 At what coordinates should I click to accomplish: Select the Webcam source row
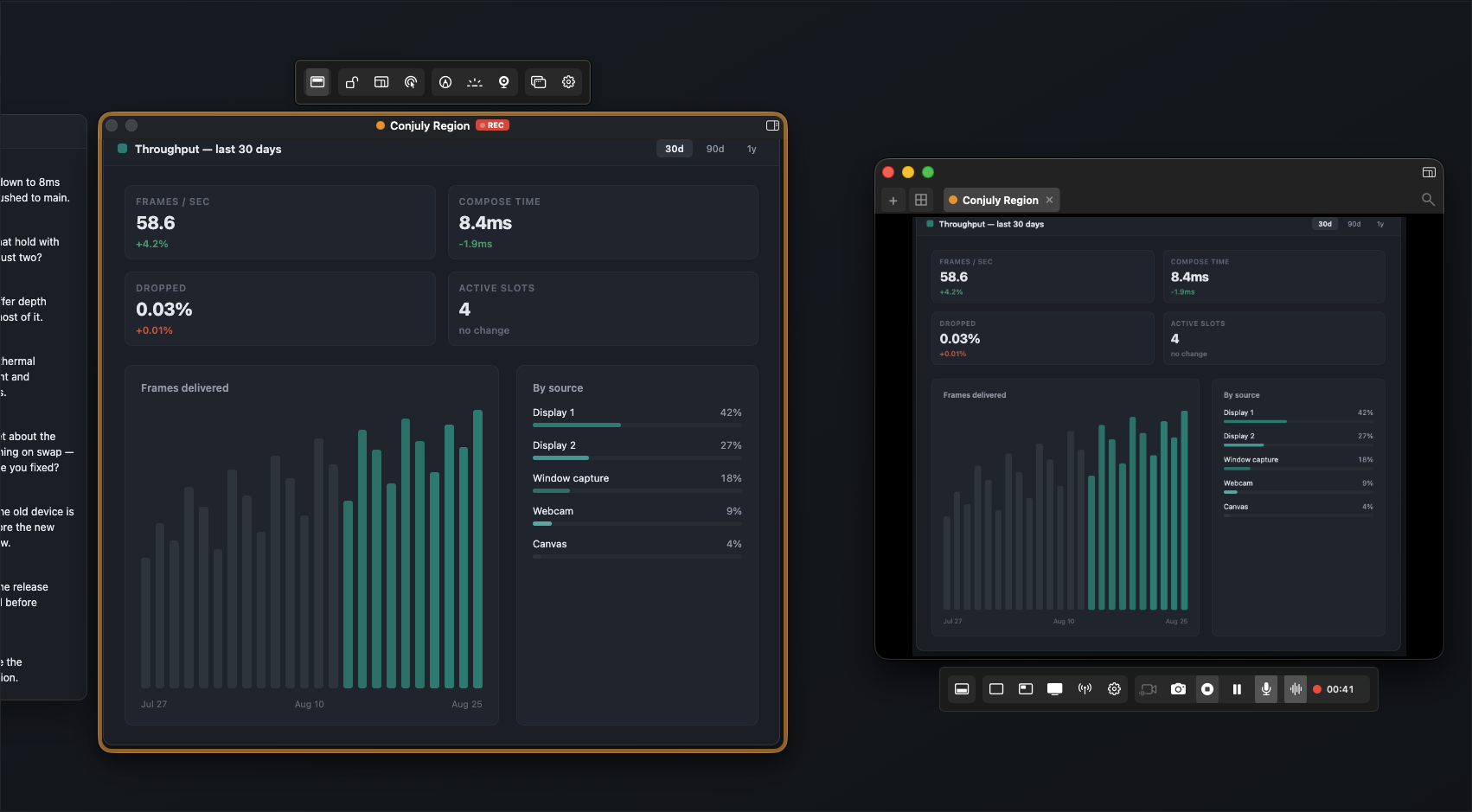(x=637, y=515)
